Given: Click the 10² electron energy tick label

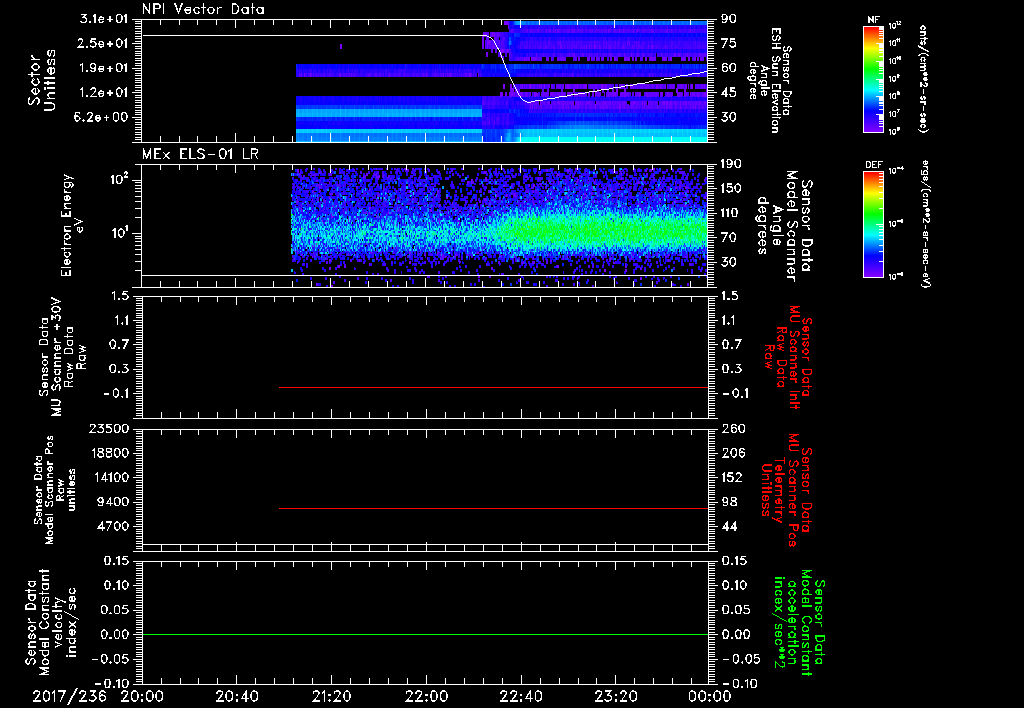Looking at the screenshot, I should pos(118,180).
